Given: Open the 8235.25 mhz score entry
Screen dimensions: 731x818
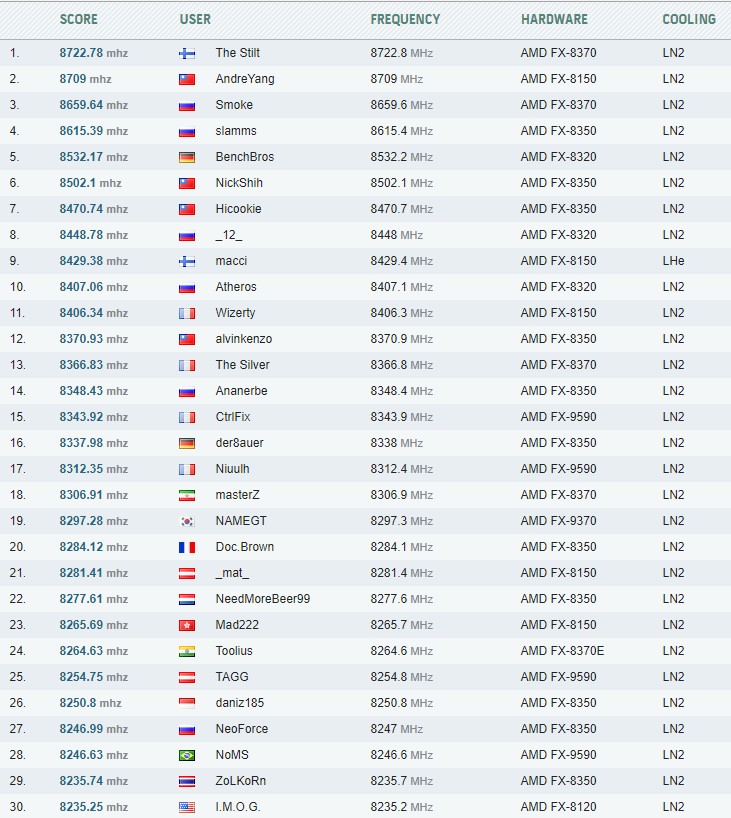Looking at the screenshot, I should 93,807.
